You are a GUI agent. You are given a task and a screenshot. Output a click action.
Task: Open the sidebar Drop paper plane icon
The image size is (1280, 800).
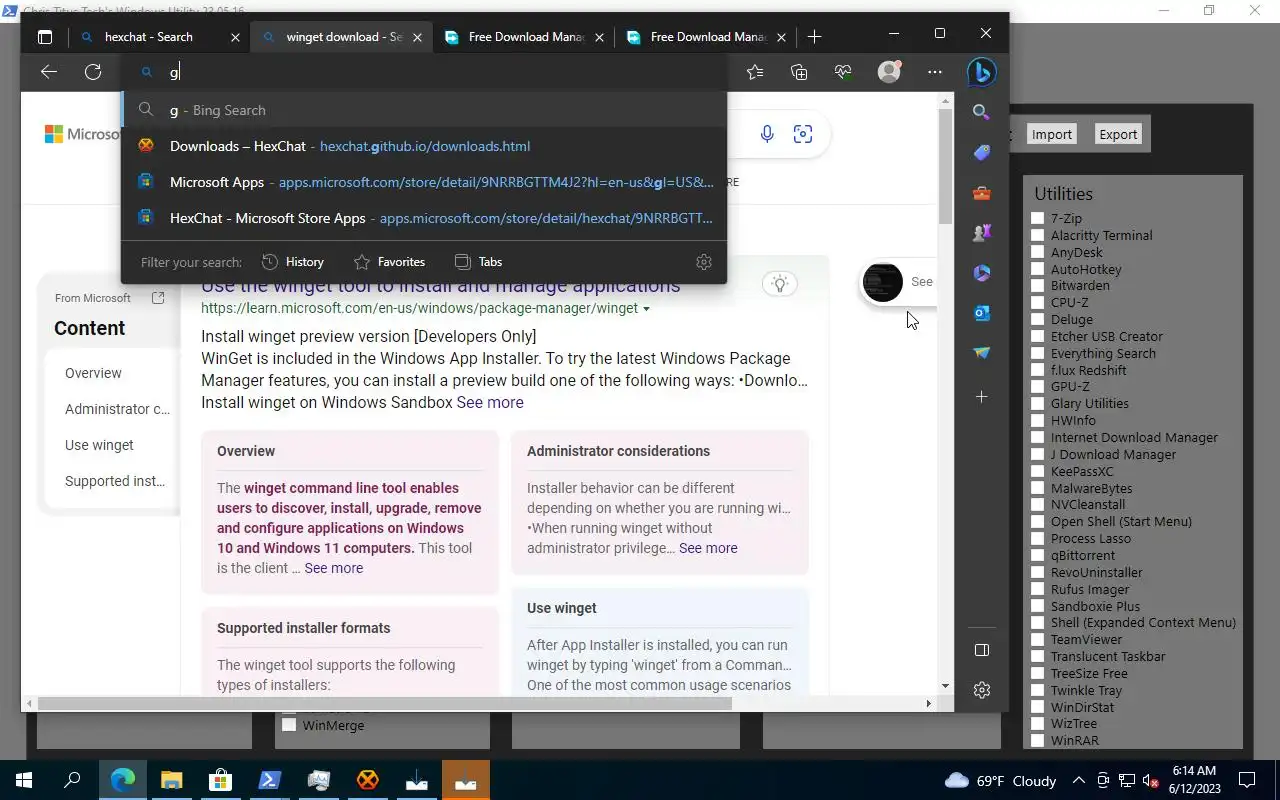coord(981,353)
